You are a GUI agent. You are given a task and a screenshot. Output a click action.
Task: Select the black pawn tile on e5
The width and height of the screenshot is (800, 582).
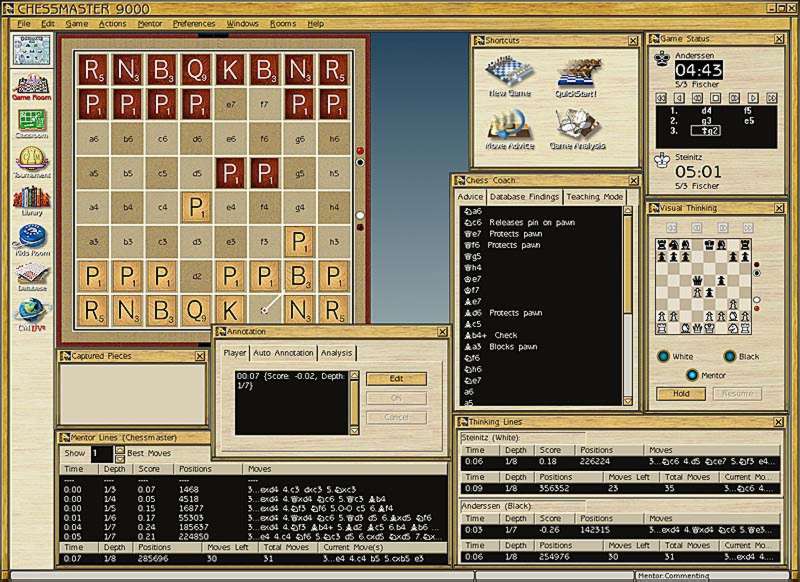tap(230, 173)
